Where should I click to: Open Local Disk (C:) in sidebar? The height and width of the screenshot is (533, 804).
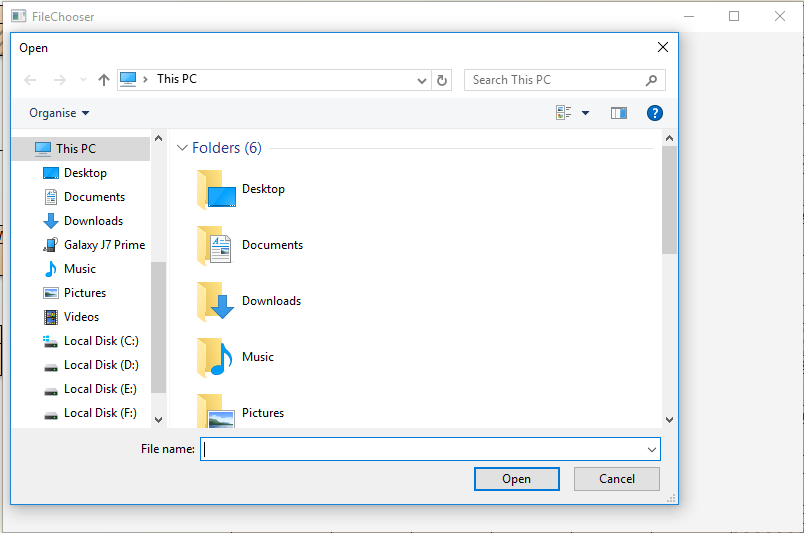tap(91, 341)
